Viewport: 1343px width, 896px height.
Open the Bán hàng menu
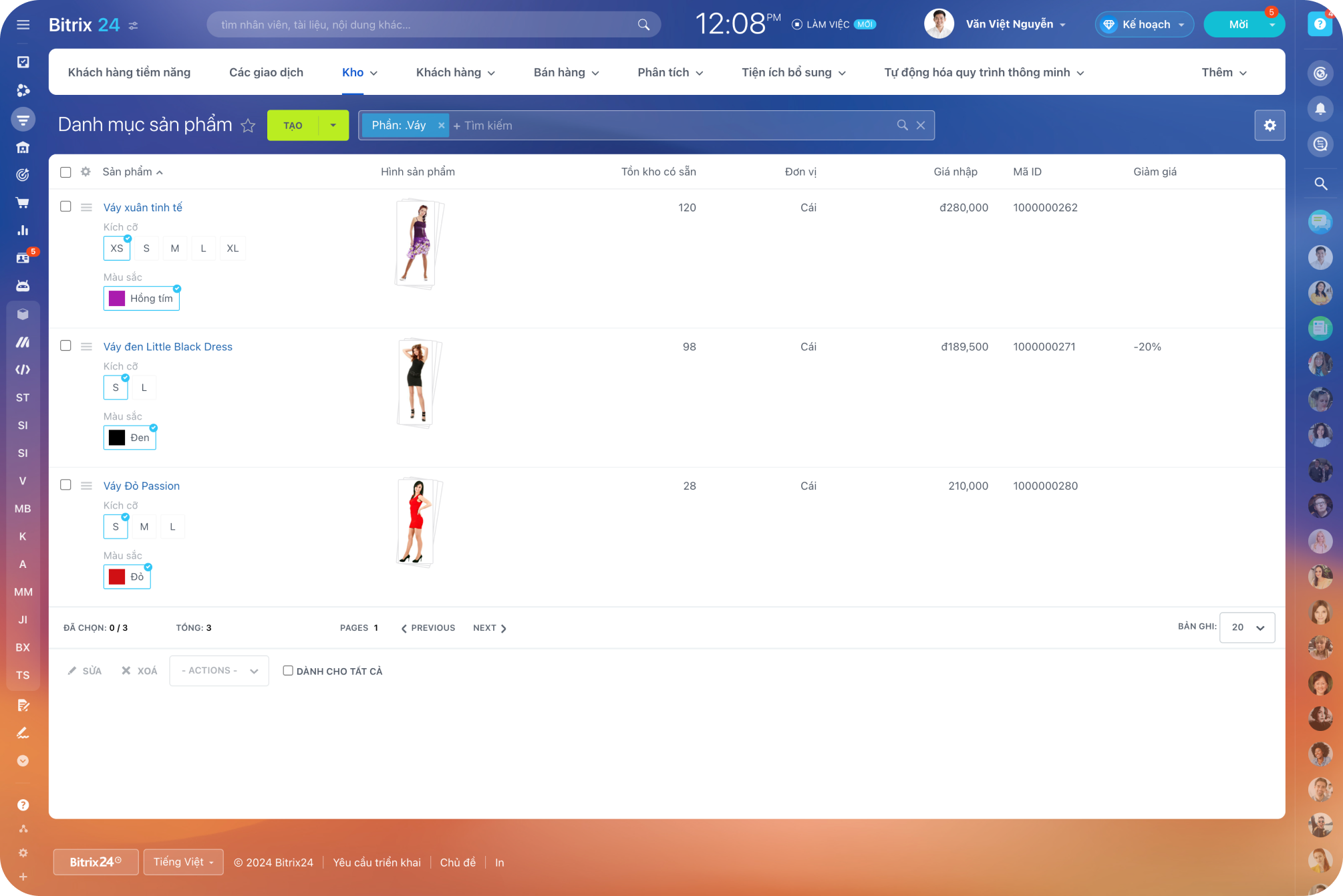(566, 72)
